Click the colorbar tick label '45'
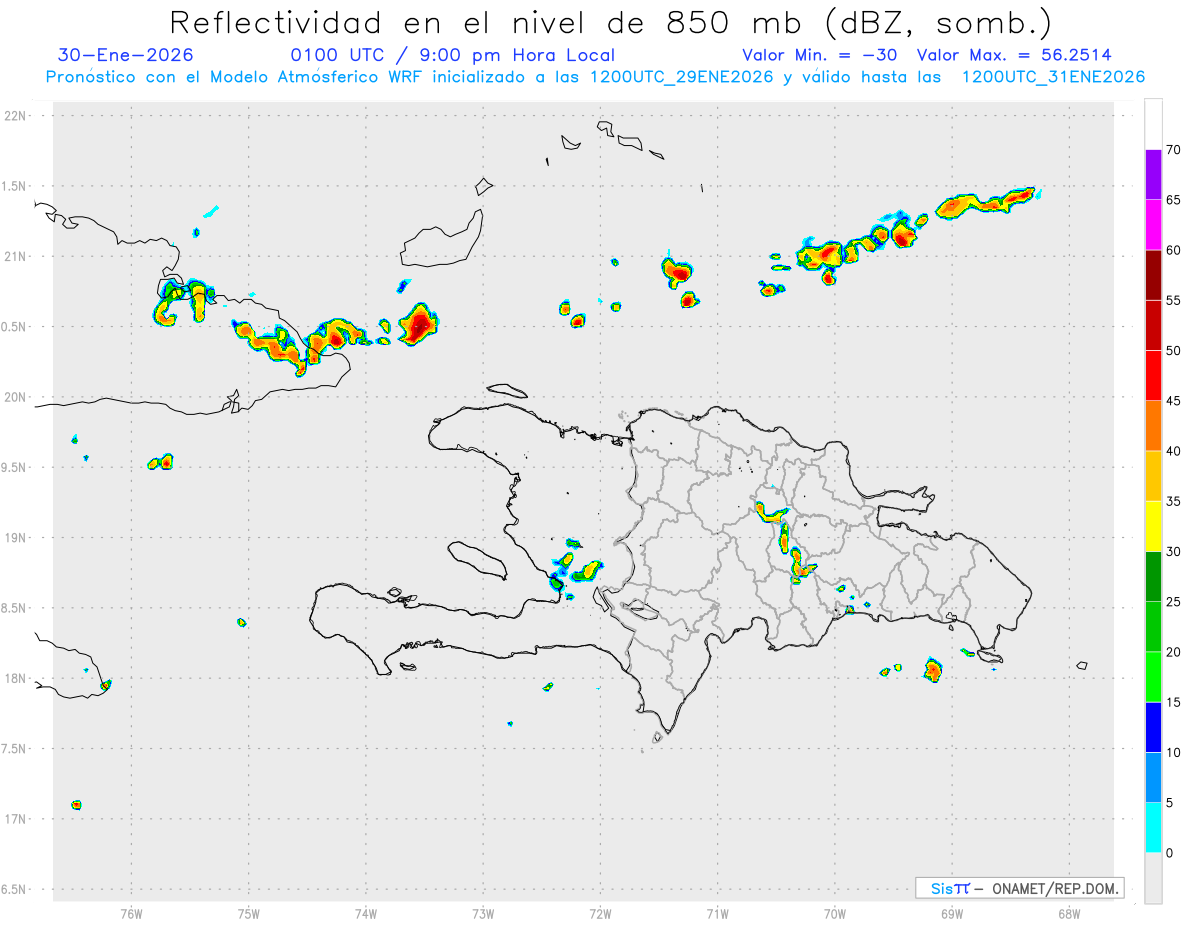1200x927 pixels. 1173,401
